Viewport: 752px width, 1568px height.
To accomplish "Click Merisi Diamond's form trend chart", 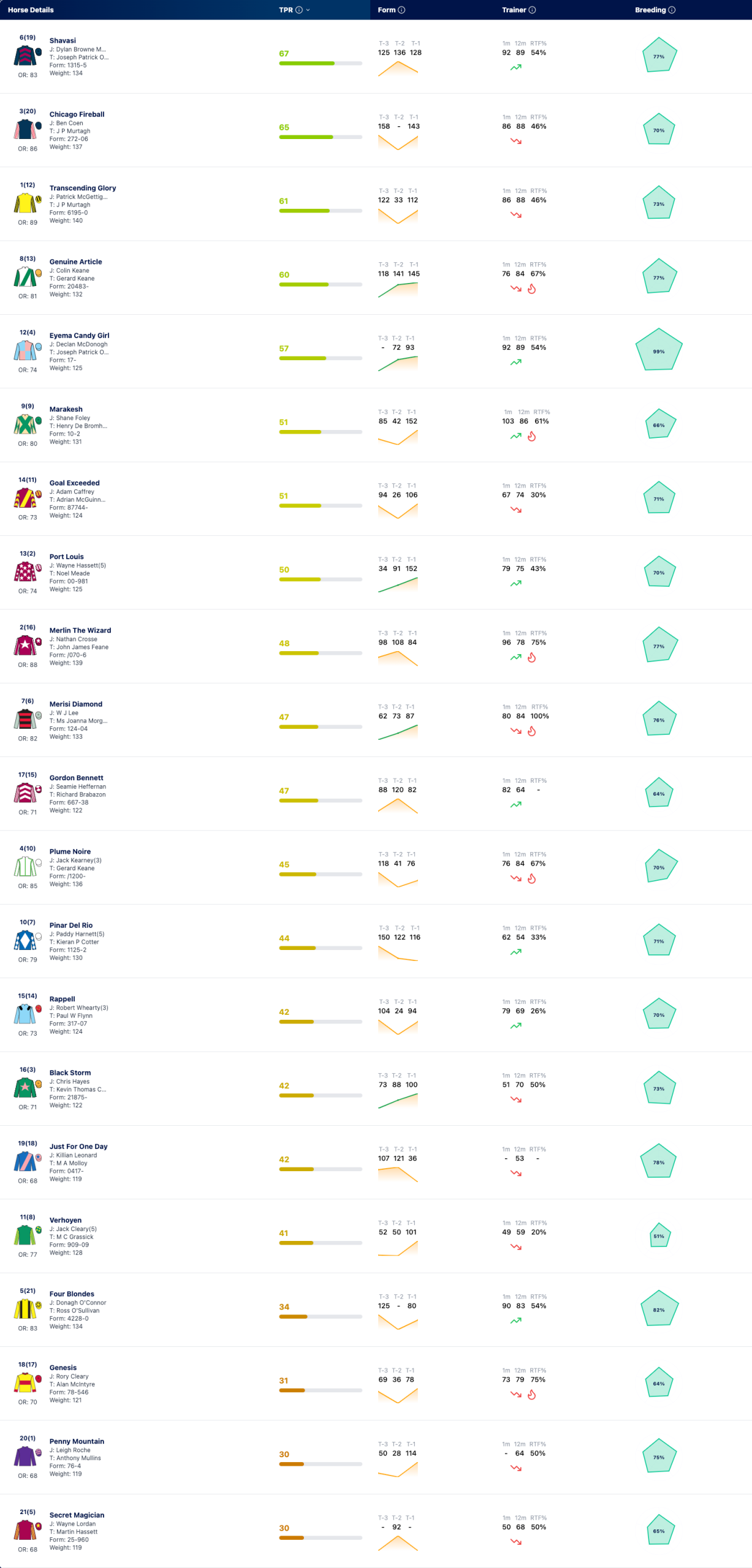I will pos(398,732).
